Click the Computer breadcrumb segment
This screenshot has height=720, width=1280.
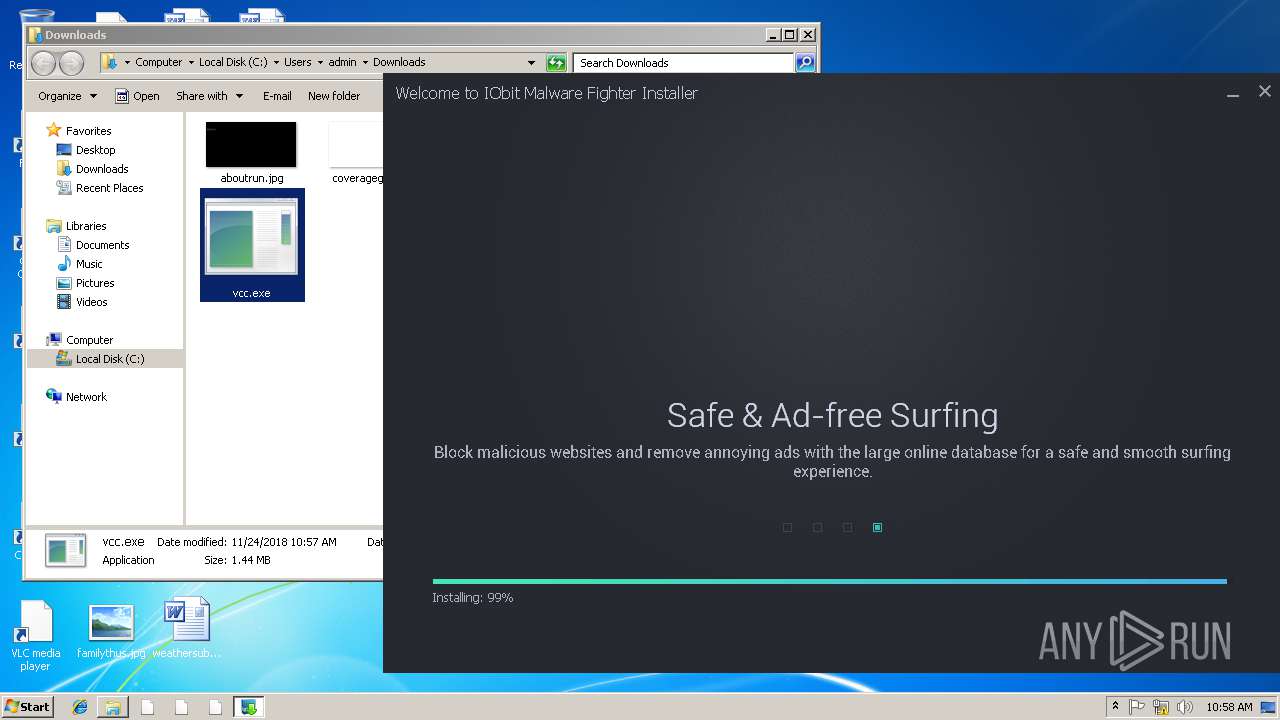(x=159, y=62)
